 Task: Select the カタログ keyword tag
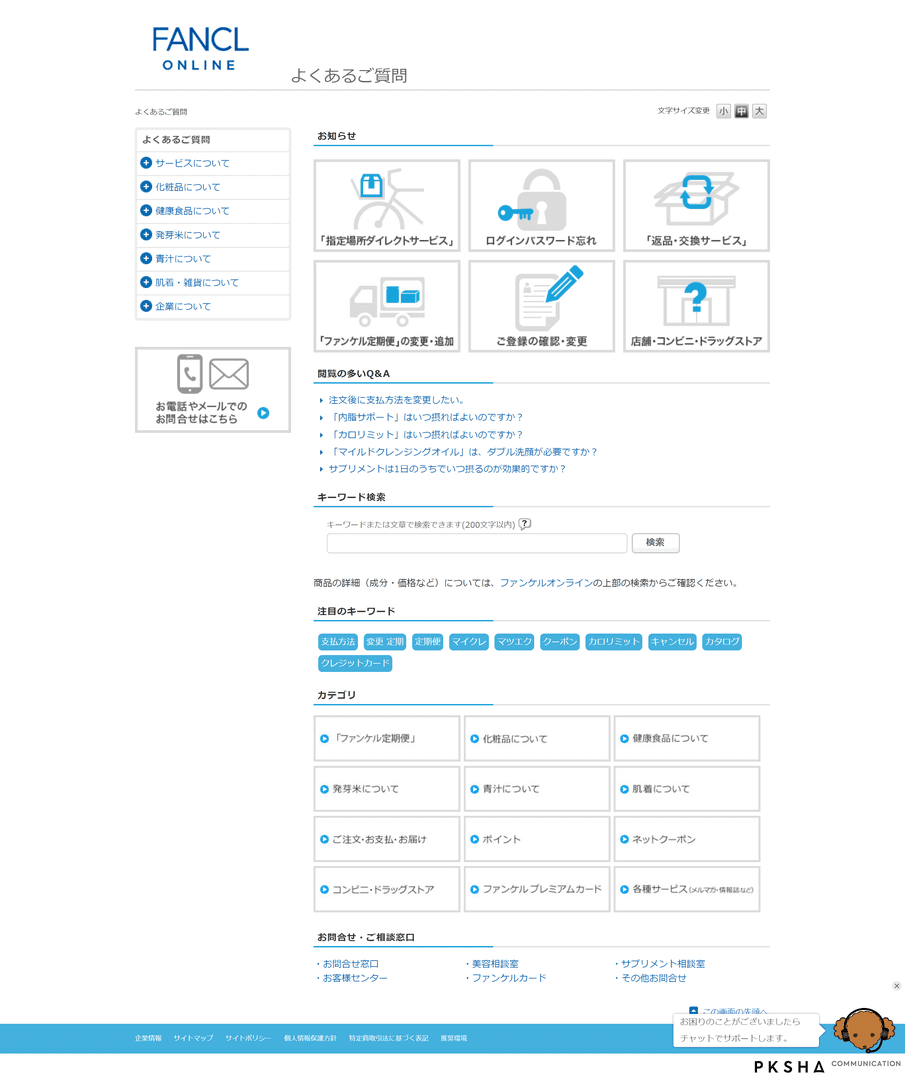722,642
